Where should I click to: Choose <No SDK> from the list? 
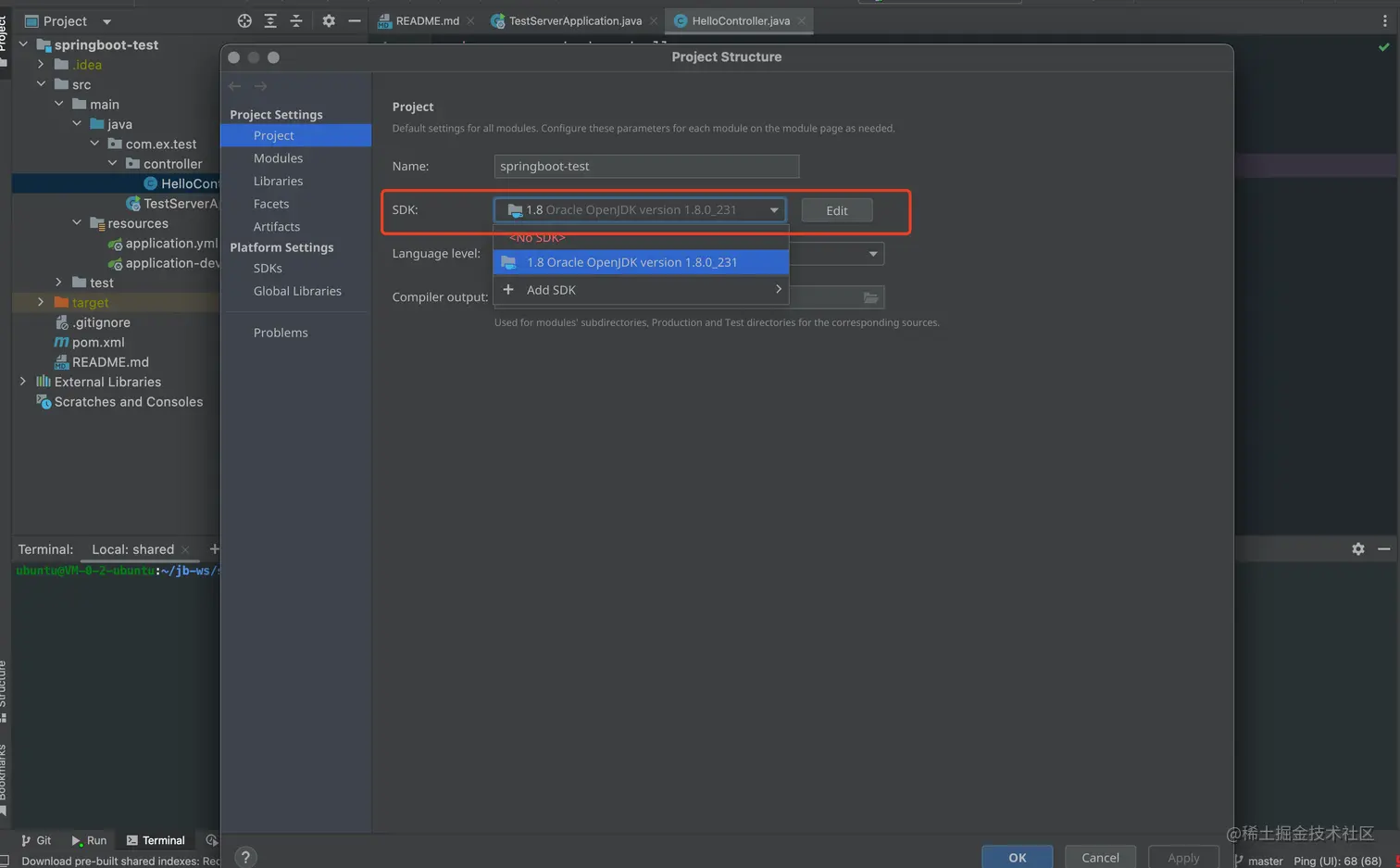coord(641,238)
